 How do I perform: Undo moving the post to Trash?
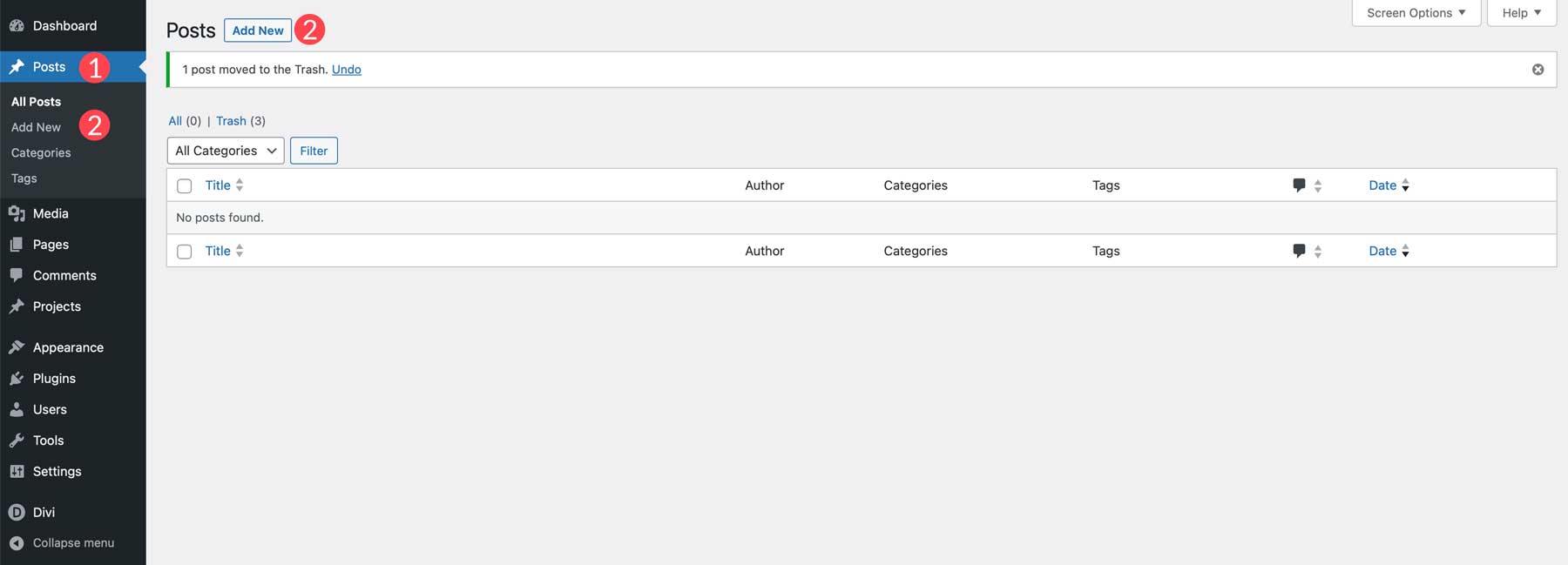[346, 69]
